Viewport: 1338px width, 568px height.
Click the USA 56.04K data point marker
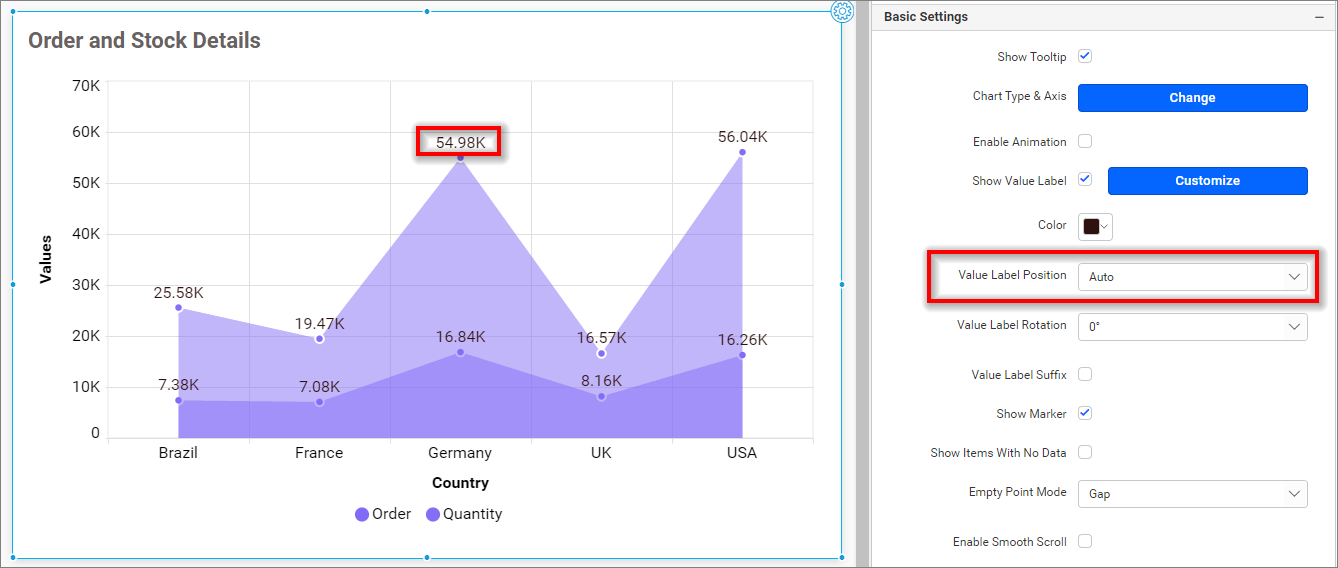[742, 152]
